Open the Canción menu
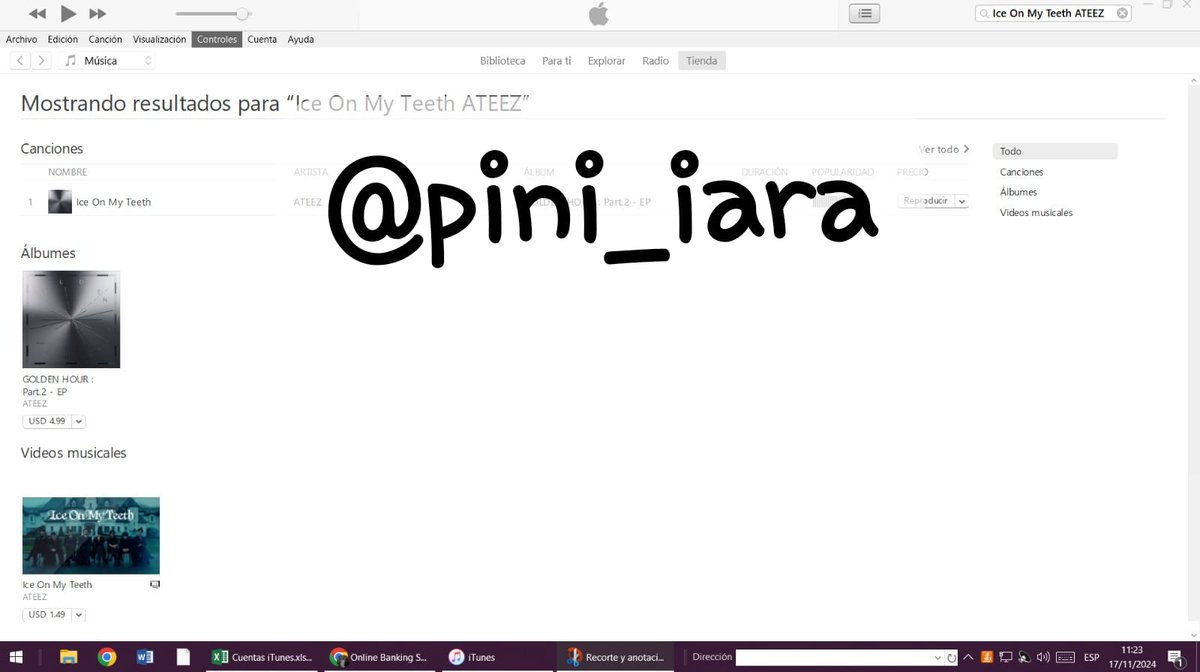The image size is (1200, 672). tap(105, 40)
